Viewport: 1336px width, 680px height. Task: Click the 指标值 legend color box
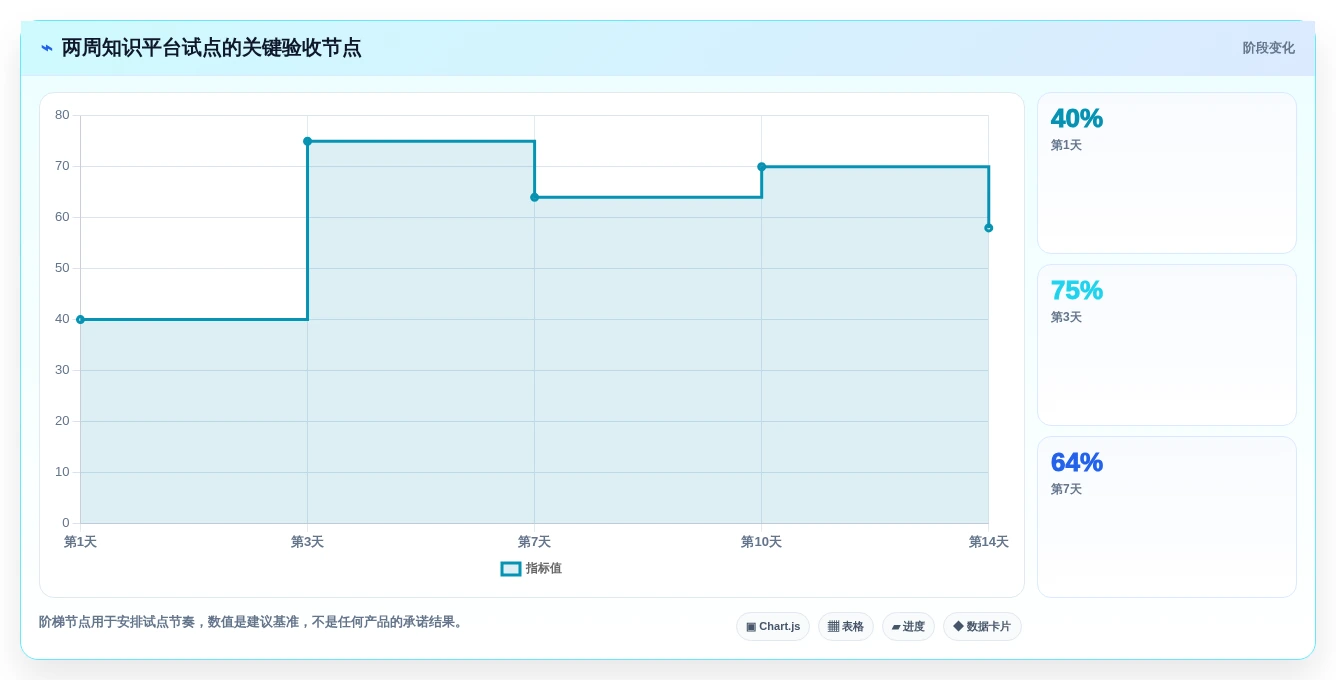coord(510,568)
